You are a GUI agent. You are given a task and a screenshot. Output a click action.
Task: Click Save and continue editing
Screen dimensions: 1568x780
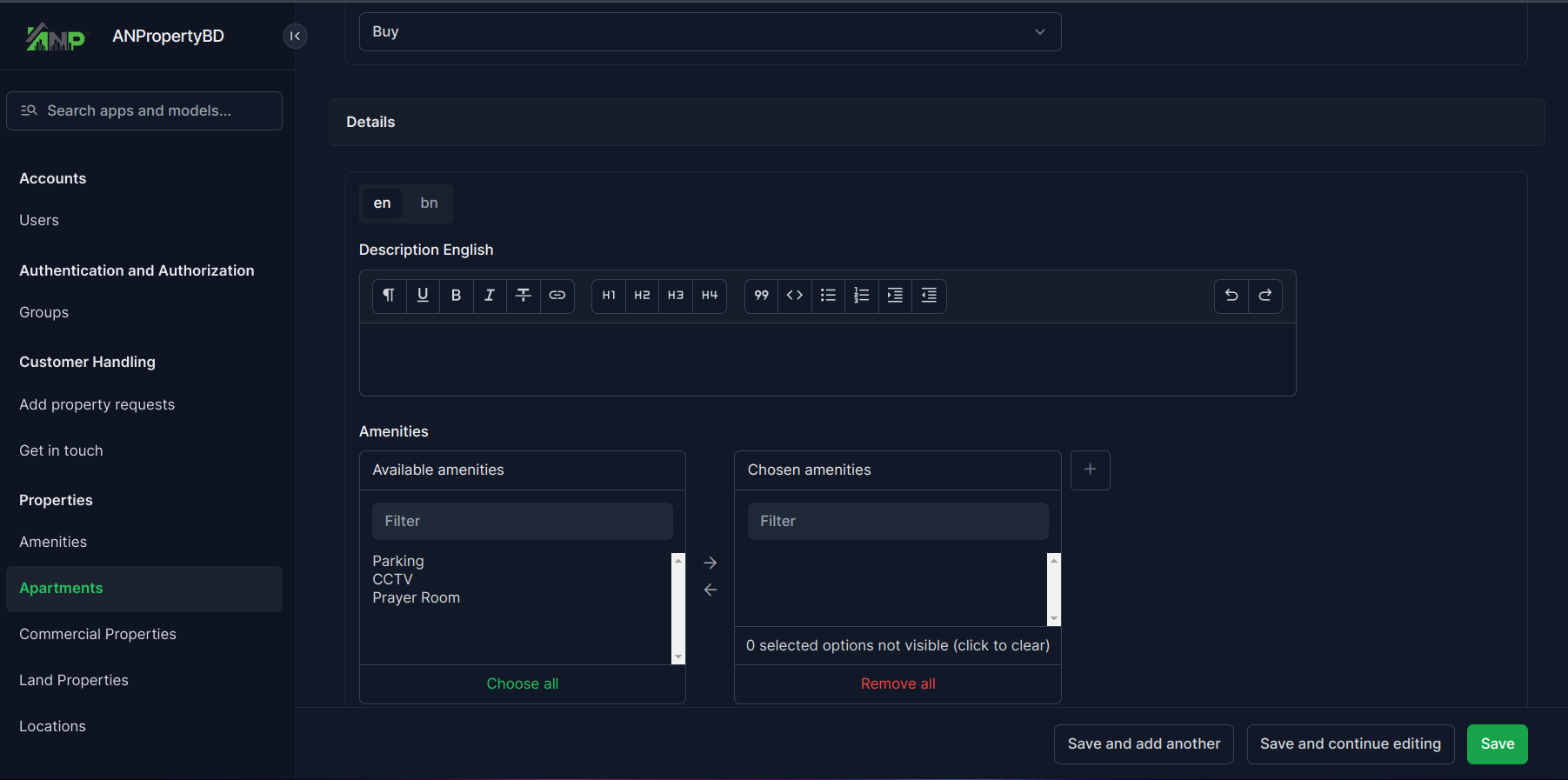coord(1351,744)
